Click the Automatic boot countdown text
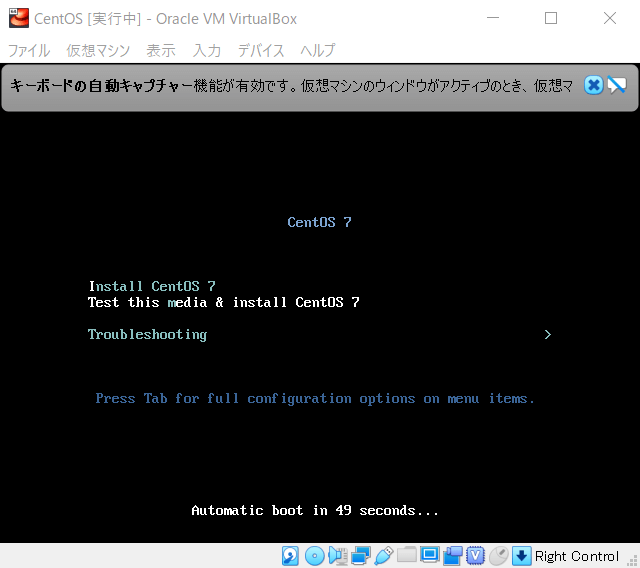The width and height of the screenshot is (640, 568). pyautogui.click(x=315, y=510)
